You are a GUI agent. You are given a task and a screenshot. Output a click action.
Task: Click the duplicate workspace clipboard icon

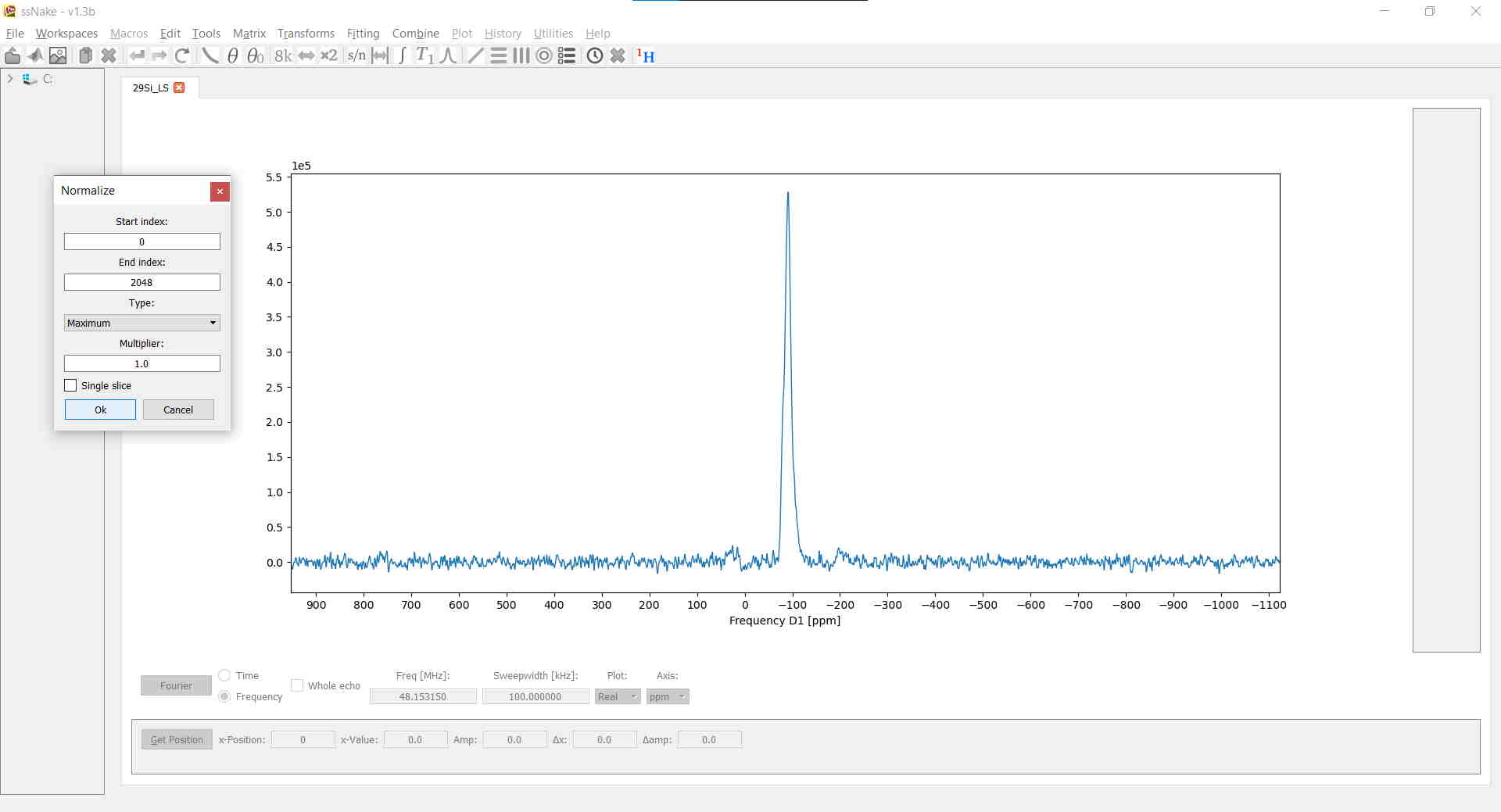point(85,55)
